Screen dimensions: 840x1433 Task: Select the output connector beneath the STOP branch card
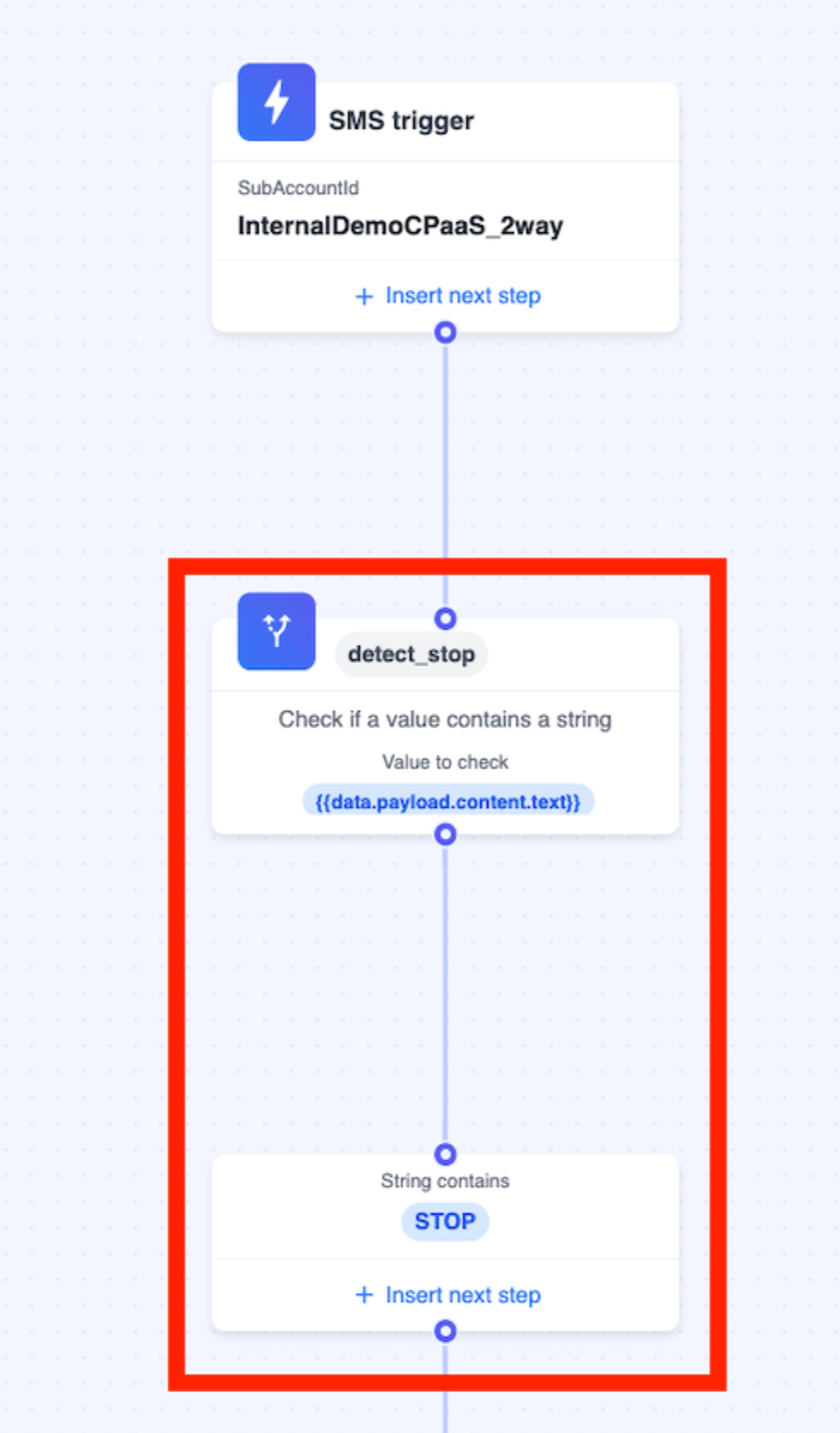445,1331
